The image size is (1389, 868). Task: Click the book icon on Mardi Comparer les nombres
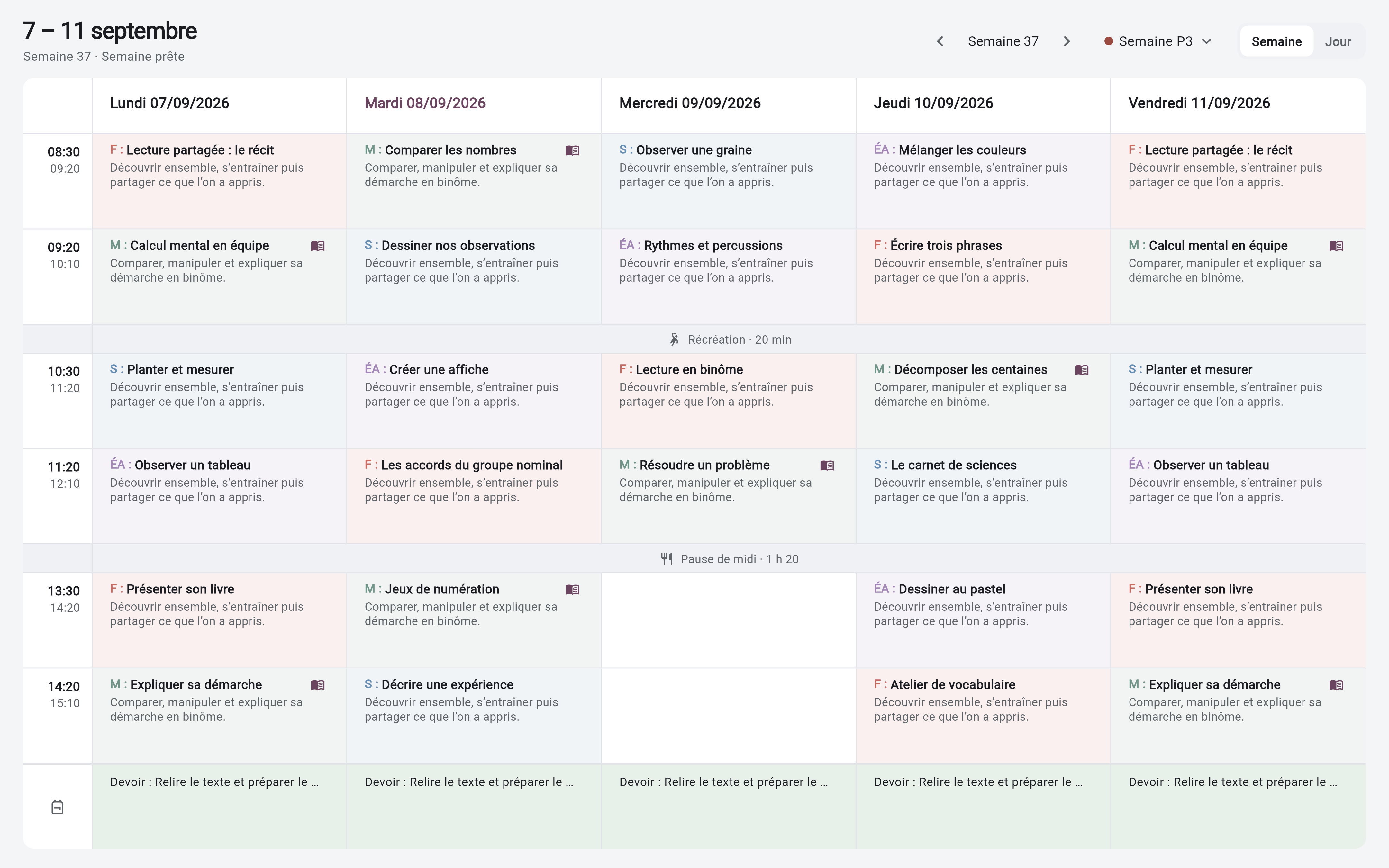click(572, 150)
